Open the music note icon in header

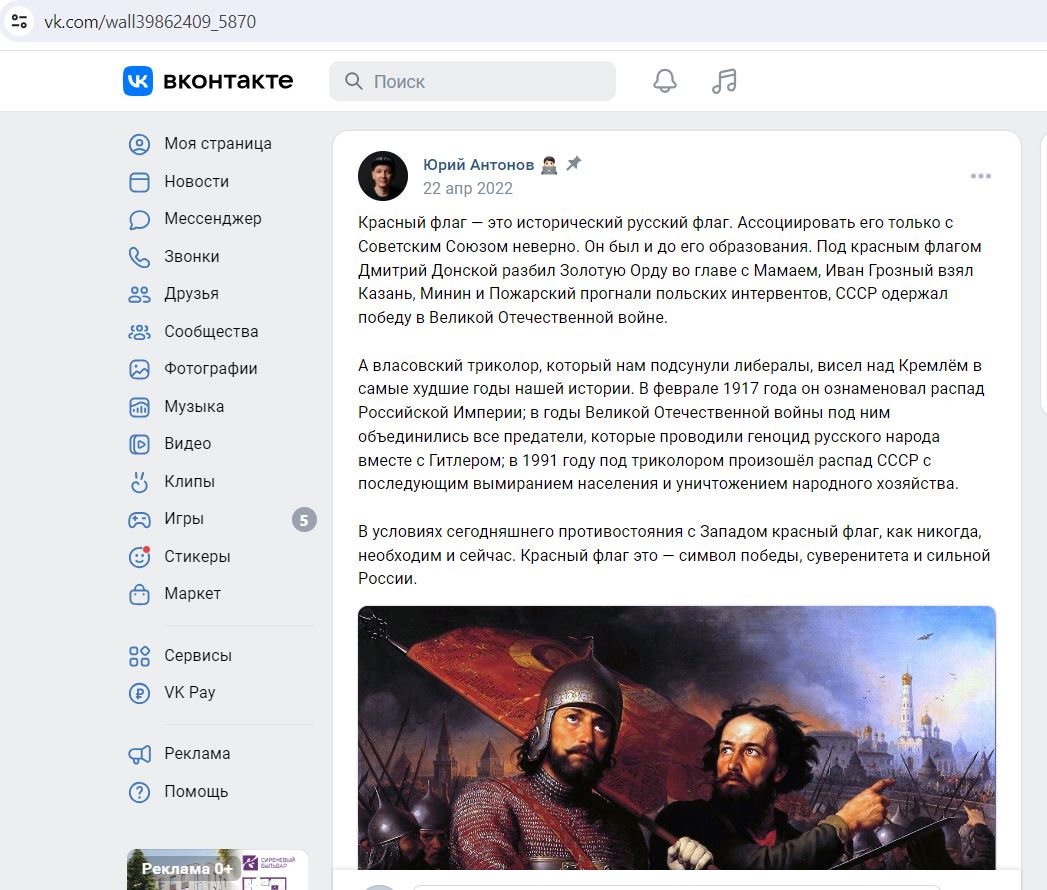724,81
